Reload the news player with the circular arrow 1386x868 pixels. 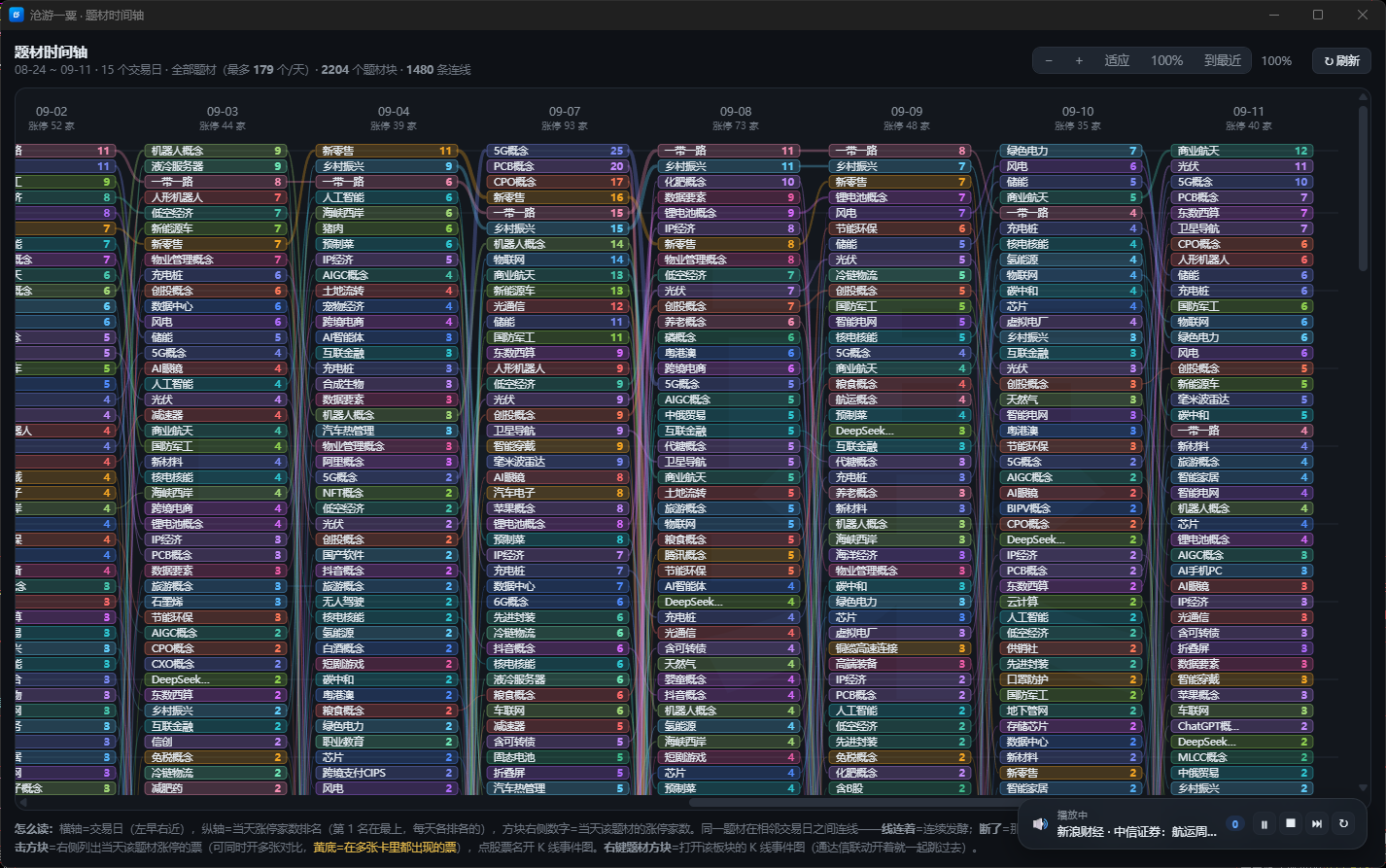coord(1343,824)
